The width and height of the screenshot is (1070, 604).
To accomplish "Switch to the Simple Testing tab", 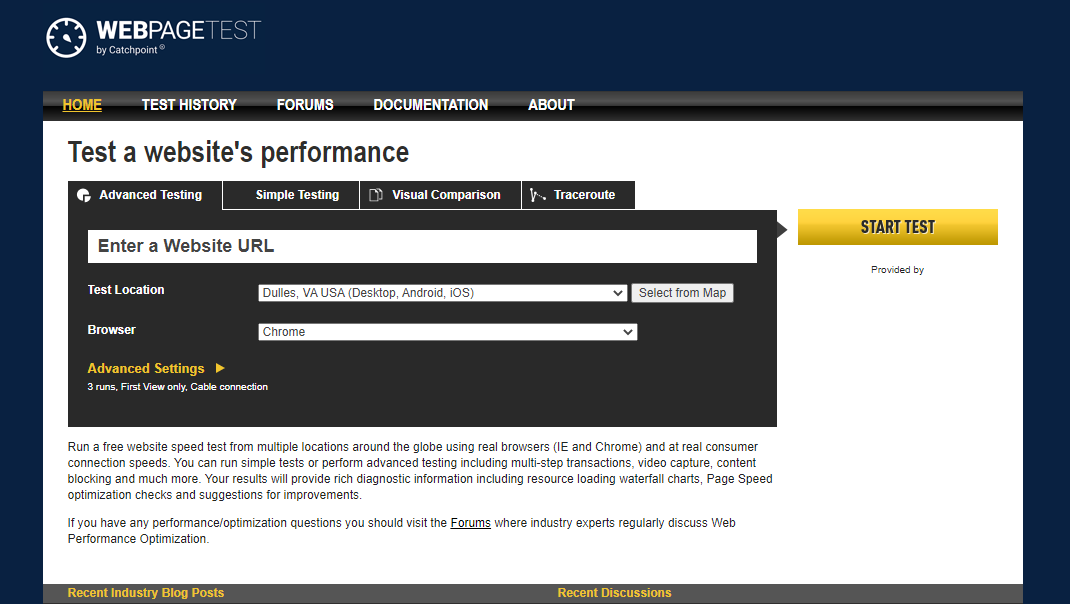I will tap(297, 195).
